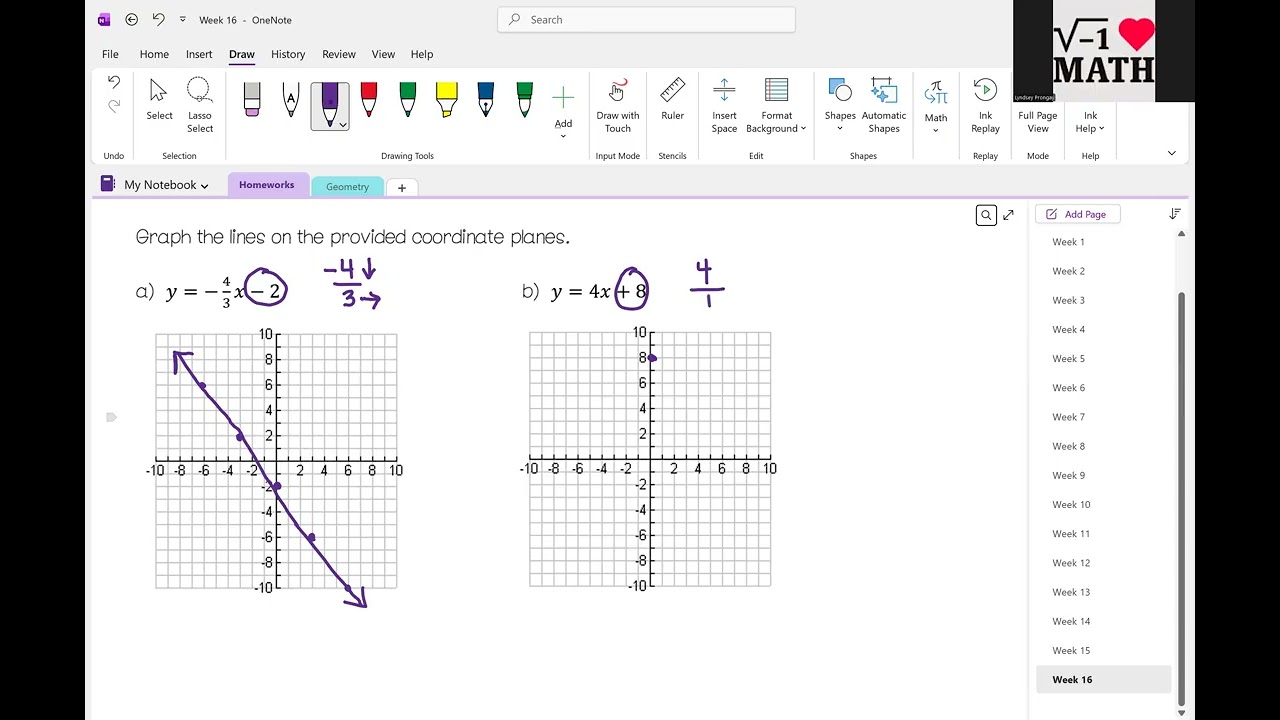Viewport: 1280px width, 720px height.
Task: Select the Eraser tool
Action: 252,99
